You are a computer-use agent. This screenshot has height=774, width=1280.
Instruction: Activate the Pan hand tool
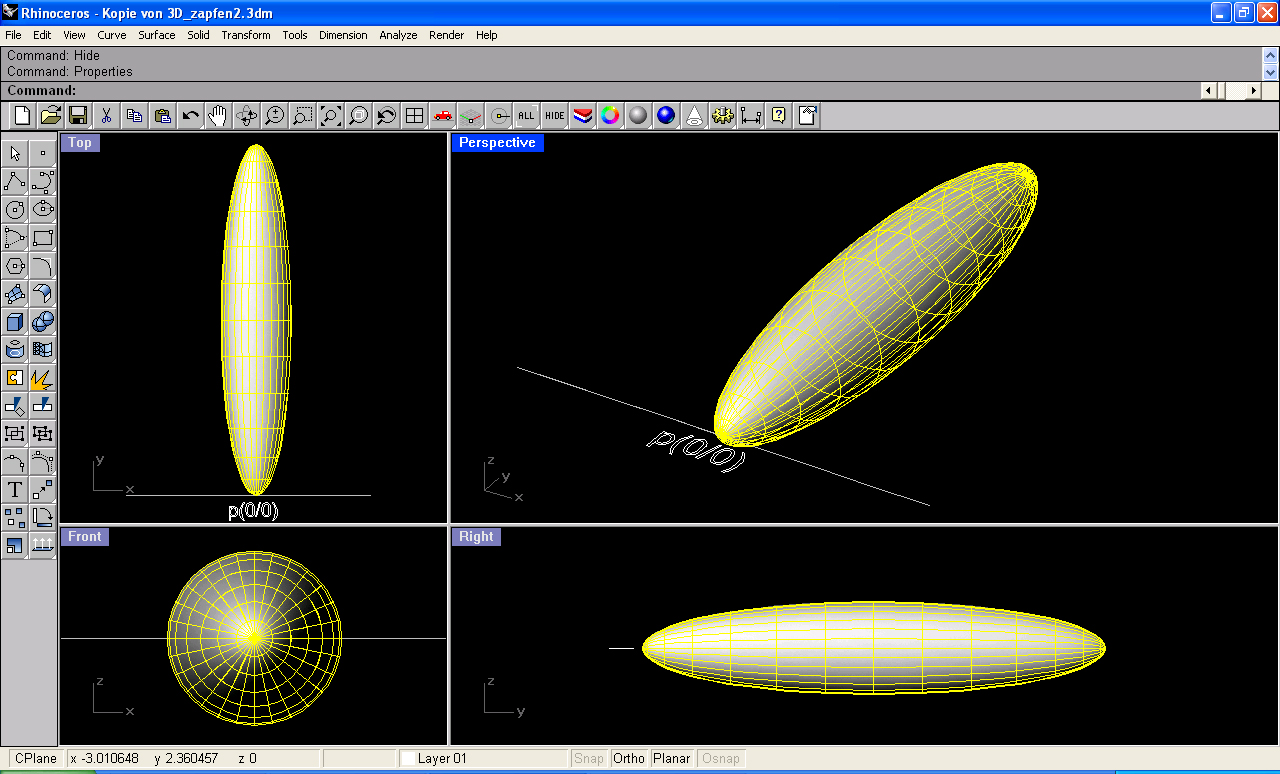(x=218, y=116)
